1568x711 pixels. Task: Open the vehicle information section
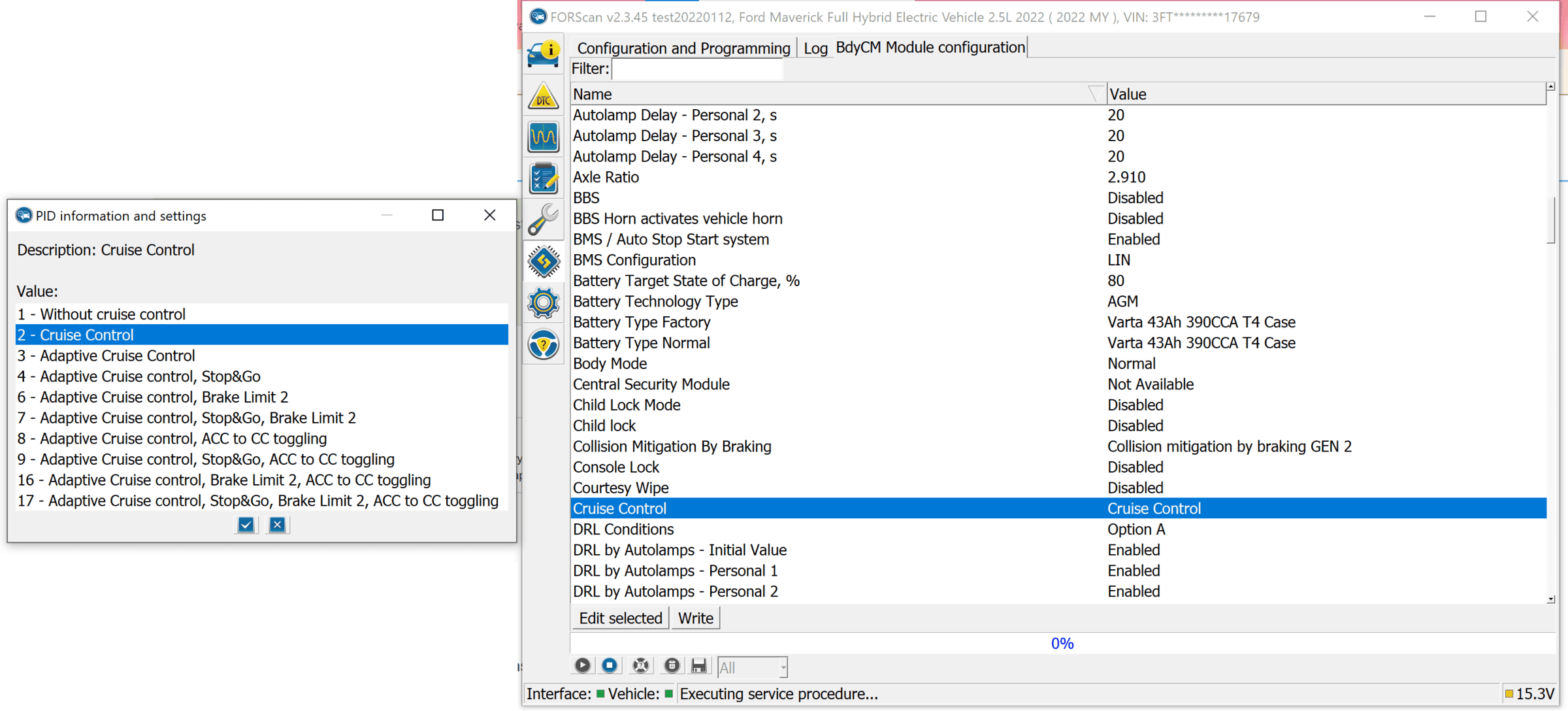coord(543,54)
